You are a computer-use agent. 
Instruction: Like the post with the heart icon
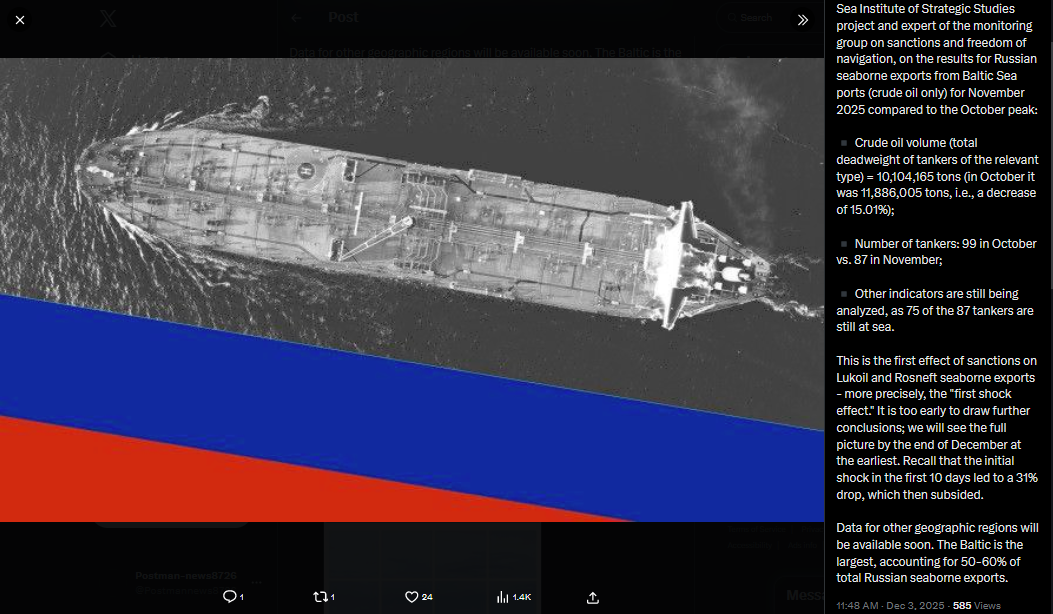tap(411, 597)
